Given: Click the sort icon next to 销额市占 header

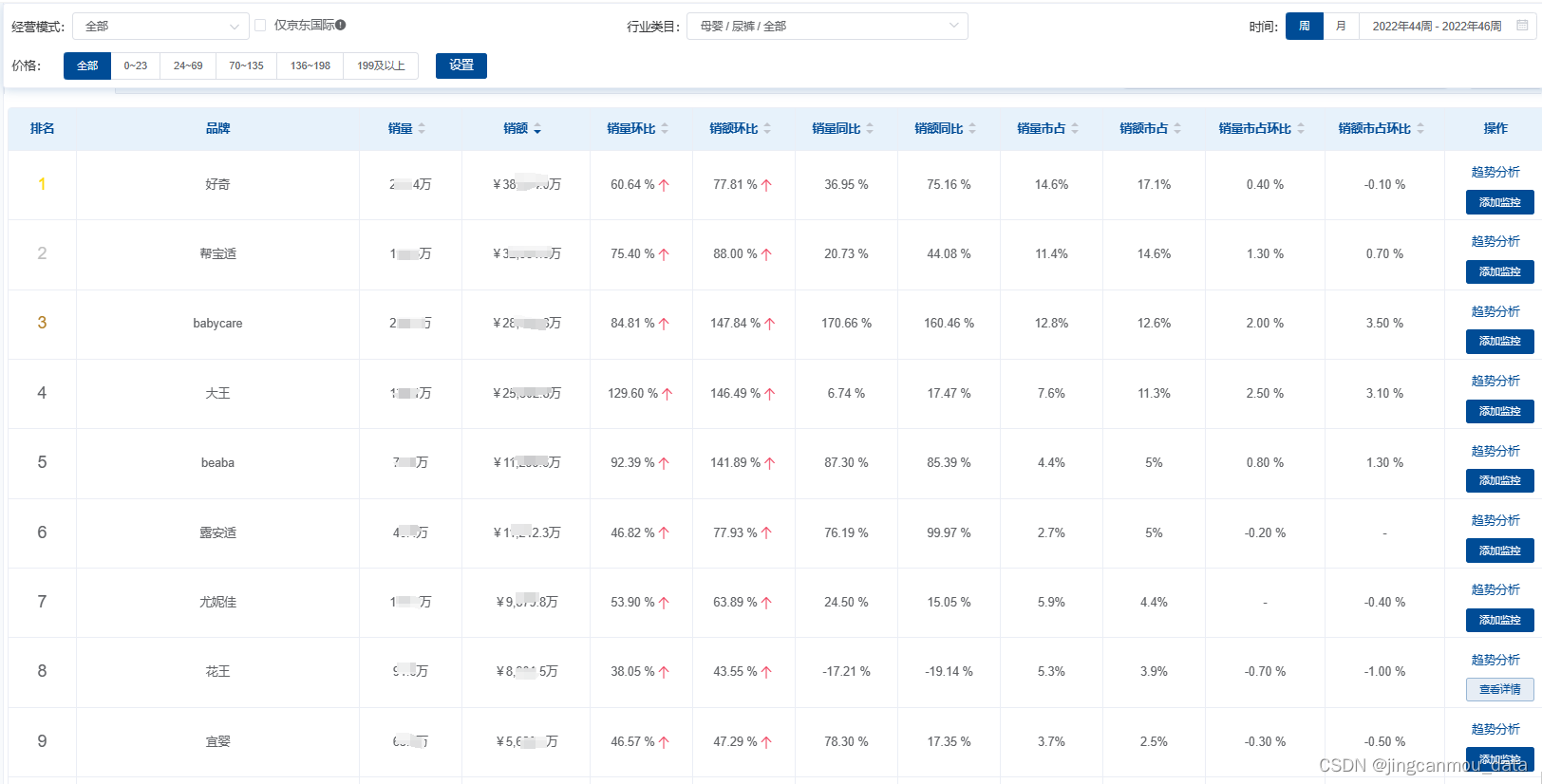Looking at the screenshot, I should tap(1177, 128).
